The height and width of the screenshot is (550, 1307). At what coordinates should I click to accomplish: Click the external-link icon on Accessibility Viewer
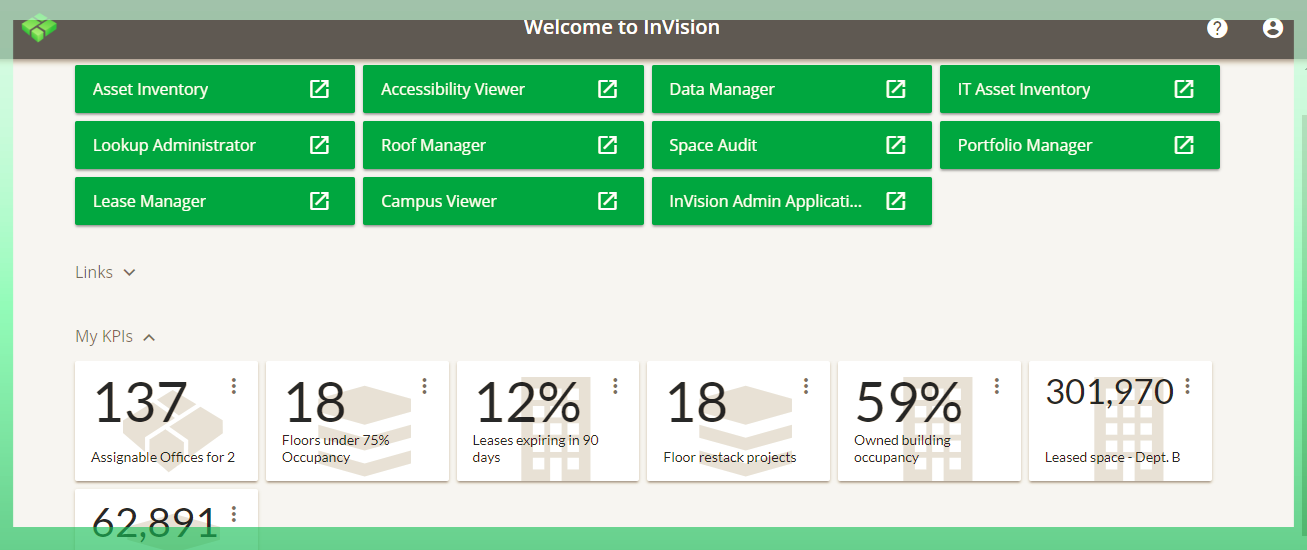tap(607, 89)
